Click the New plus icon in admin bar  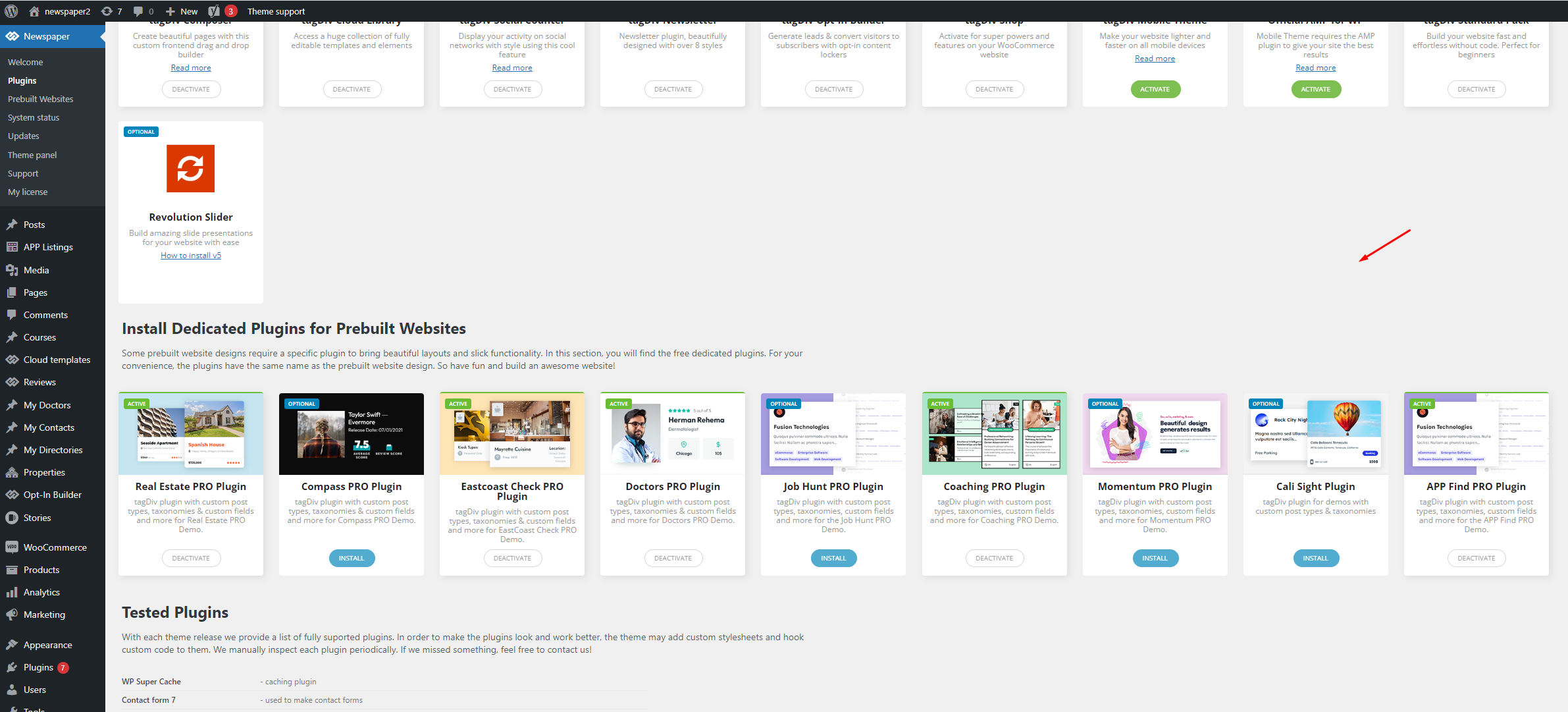pyautogui.click(x=170, y=11)
